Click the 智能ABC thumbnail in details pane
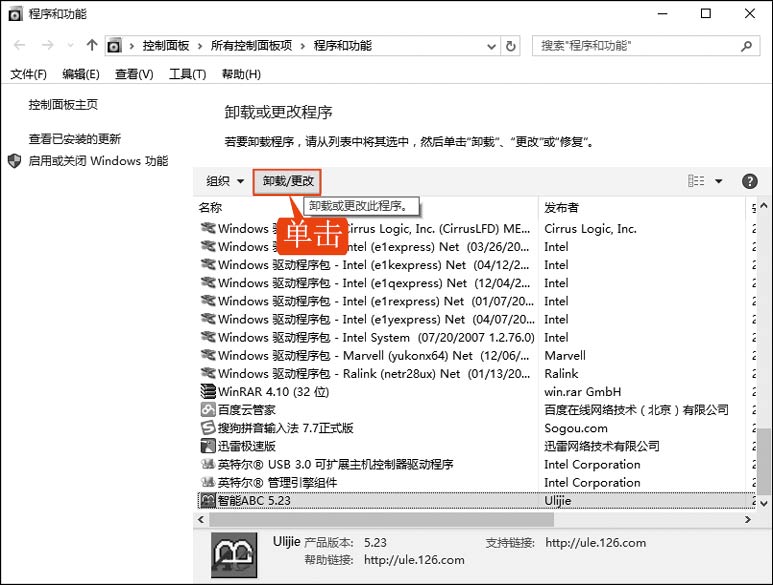 (234, 555)
